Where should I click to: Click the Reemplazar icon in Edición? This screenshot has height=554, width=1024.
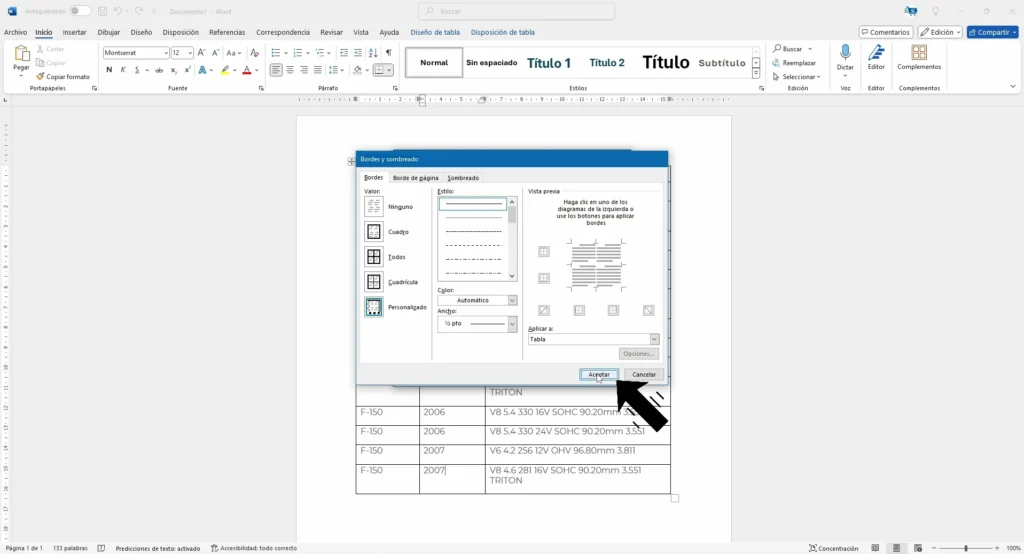click(776, 63)
